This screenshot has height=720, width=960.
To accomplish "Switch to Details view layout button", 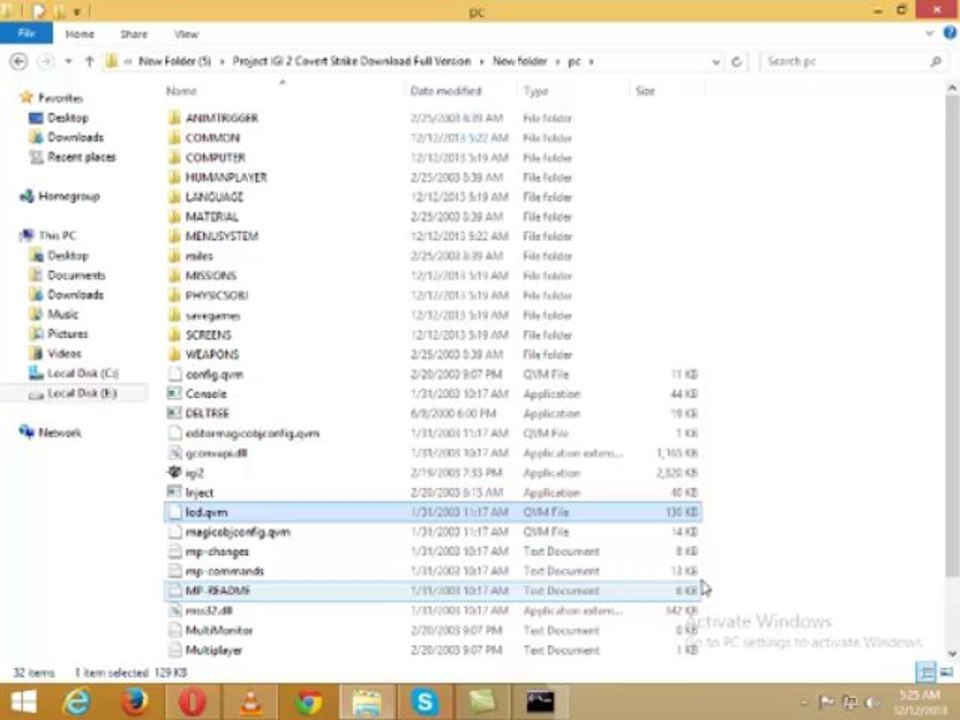I will (x=927, y=672).
